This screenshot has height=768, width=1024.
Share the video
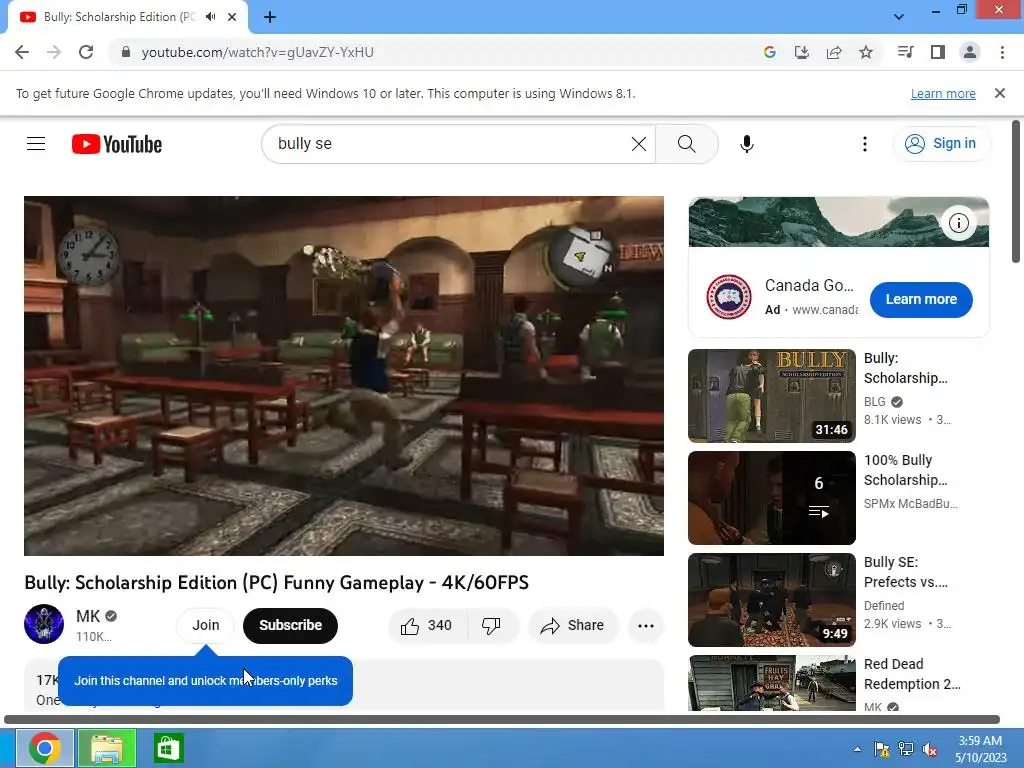tap(573, 626)
